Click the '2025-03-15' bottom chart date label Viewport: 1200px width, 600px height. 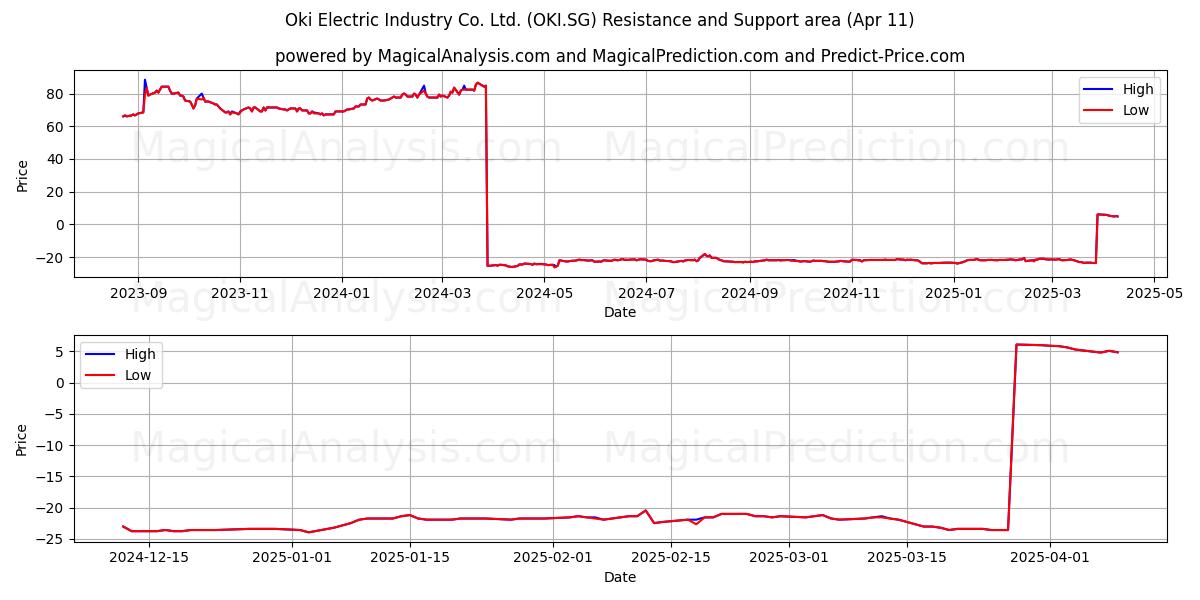tap(907, 558)
